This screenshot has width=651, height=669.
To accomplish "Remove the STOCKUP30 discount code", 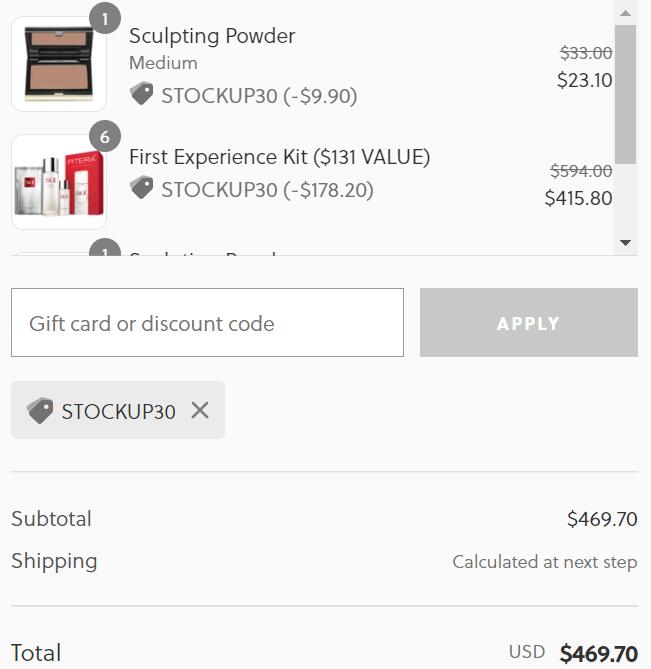I will coord(200,410).
